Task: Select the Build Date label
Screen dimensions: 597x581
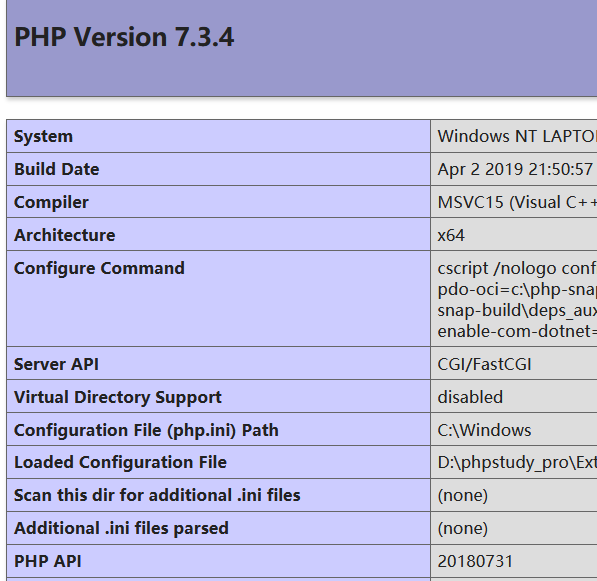Action: (x=56, y=169)
